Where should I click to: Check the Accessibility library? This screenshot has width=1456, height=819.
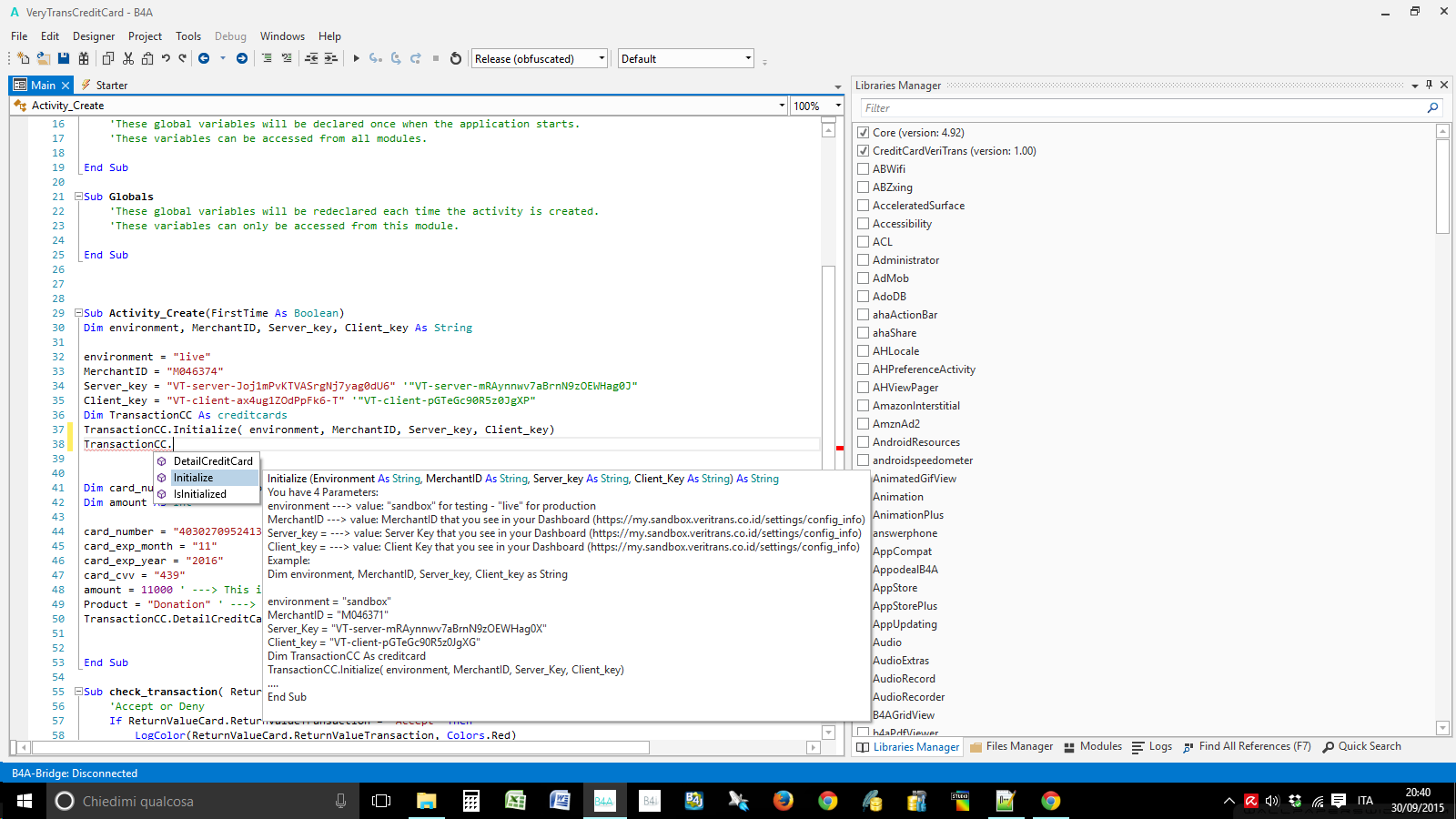click(864, 224)
